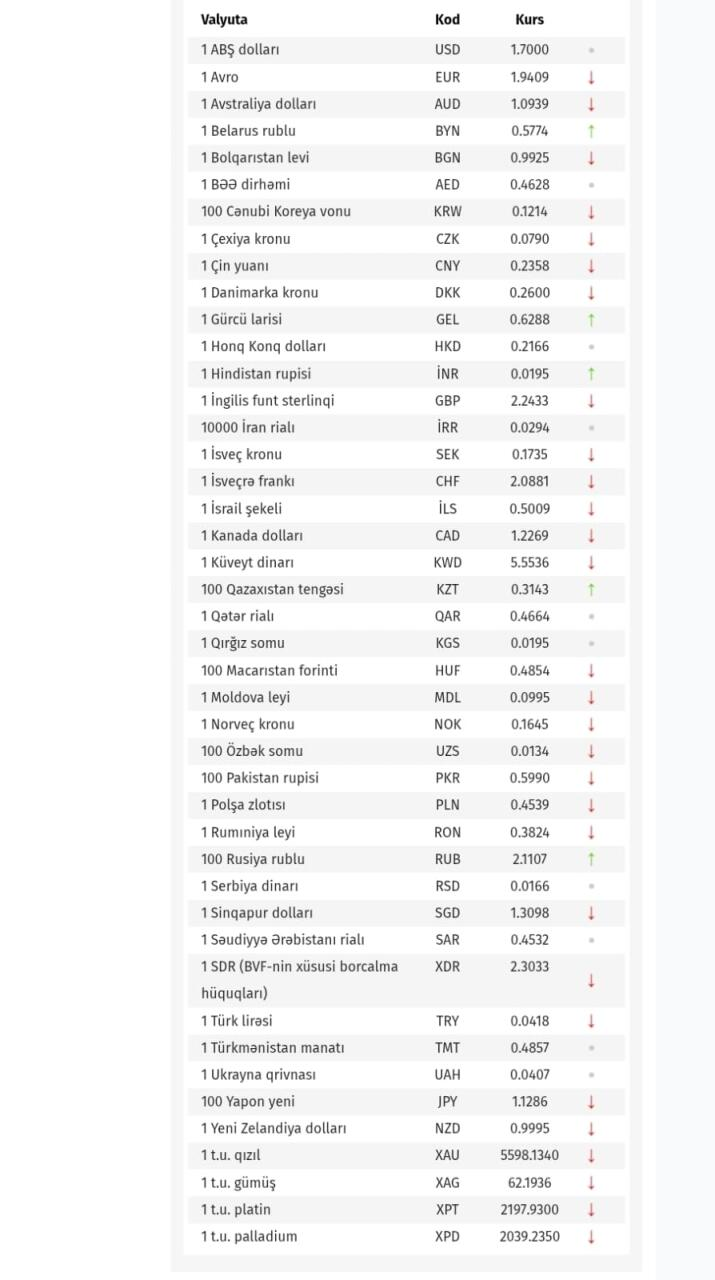Click the Valyuta column header
715x1280 pixels.
(x=224, y=20)
